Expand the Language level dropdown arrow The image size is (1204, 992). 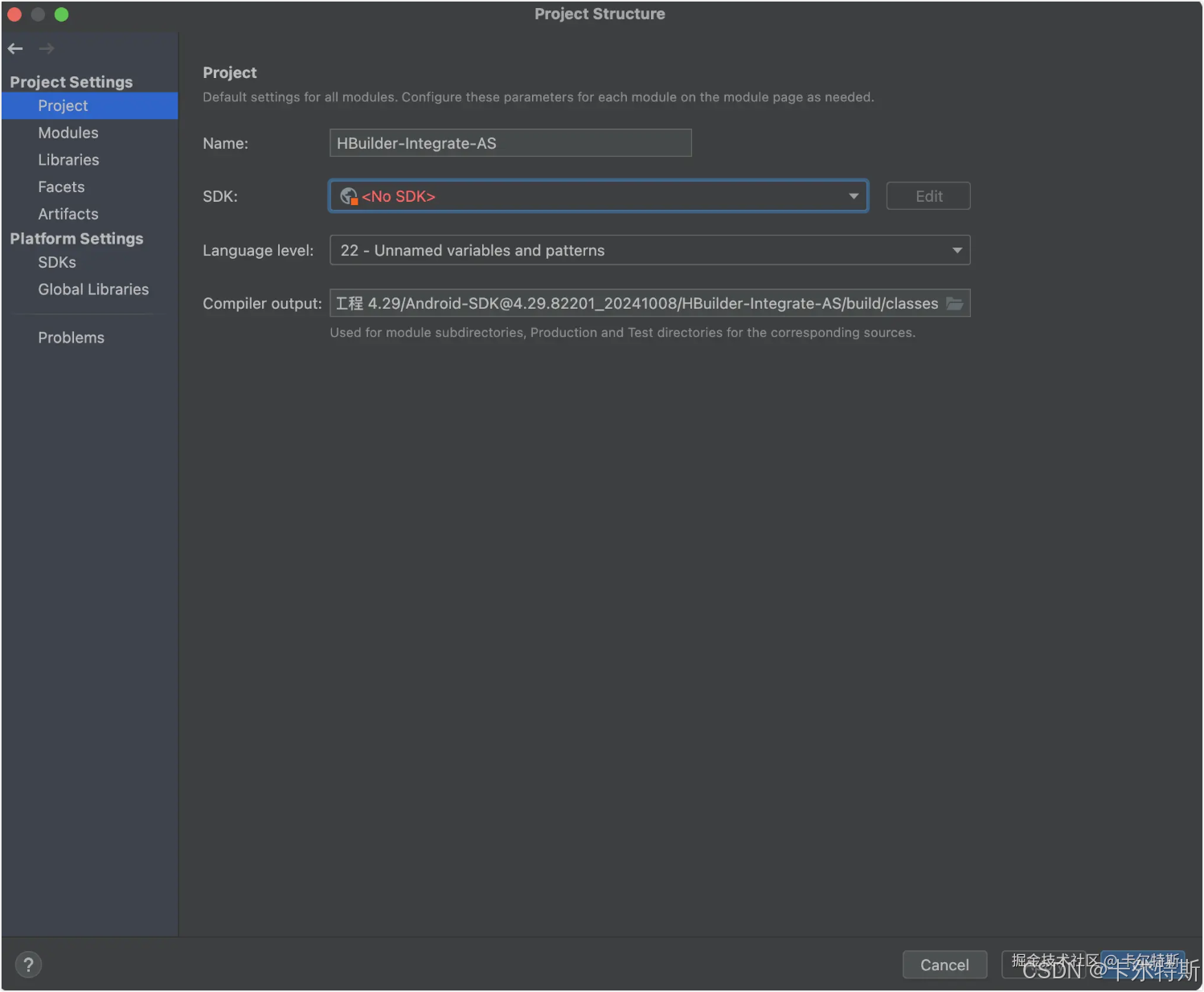coord(957,250)
